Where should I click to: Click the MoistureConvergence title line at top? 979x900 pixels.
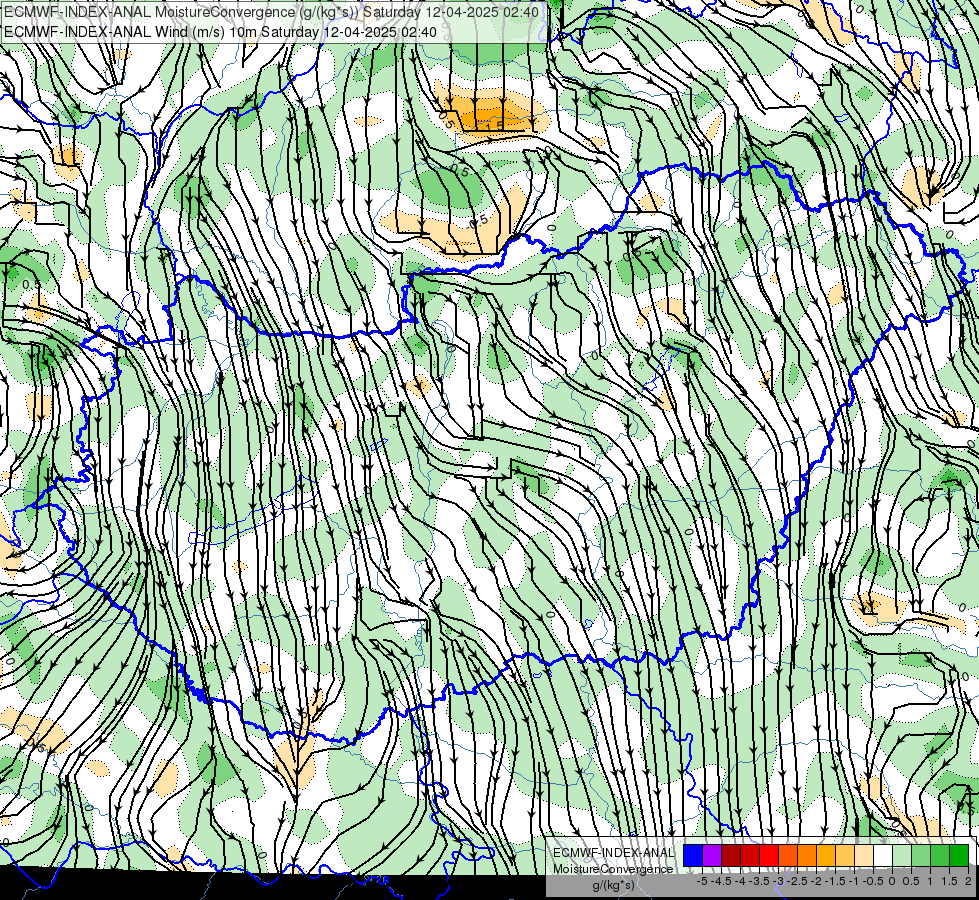(271, 12)
